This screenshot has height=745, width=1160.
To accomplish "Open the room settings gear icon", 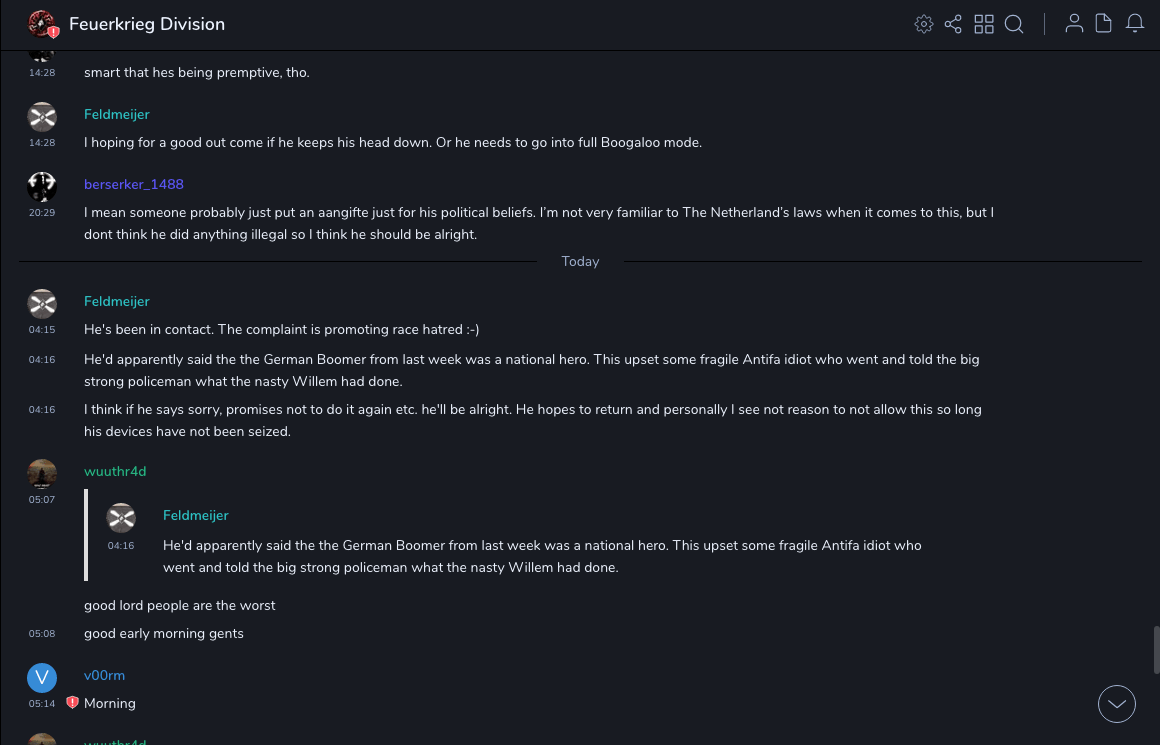I will [x=924, y=24].
